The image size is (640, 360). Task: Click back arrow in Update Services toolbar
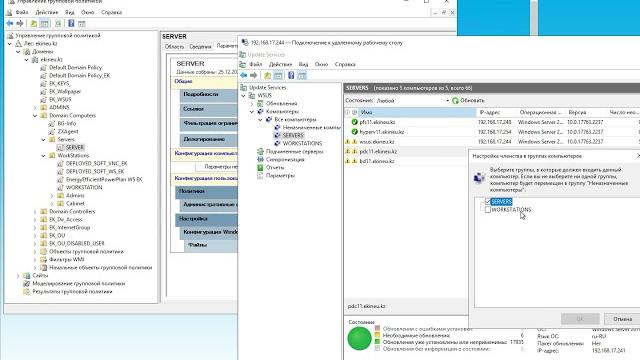244,76
